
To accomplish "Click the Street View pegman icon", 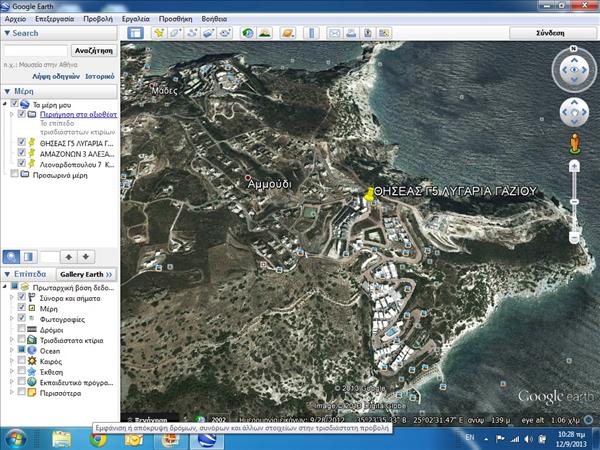I will tap(574, 144).
